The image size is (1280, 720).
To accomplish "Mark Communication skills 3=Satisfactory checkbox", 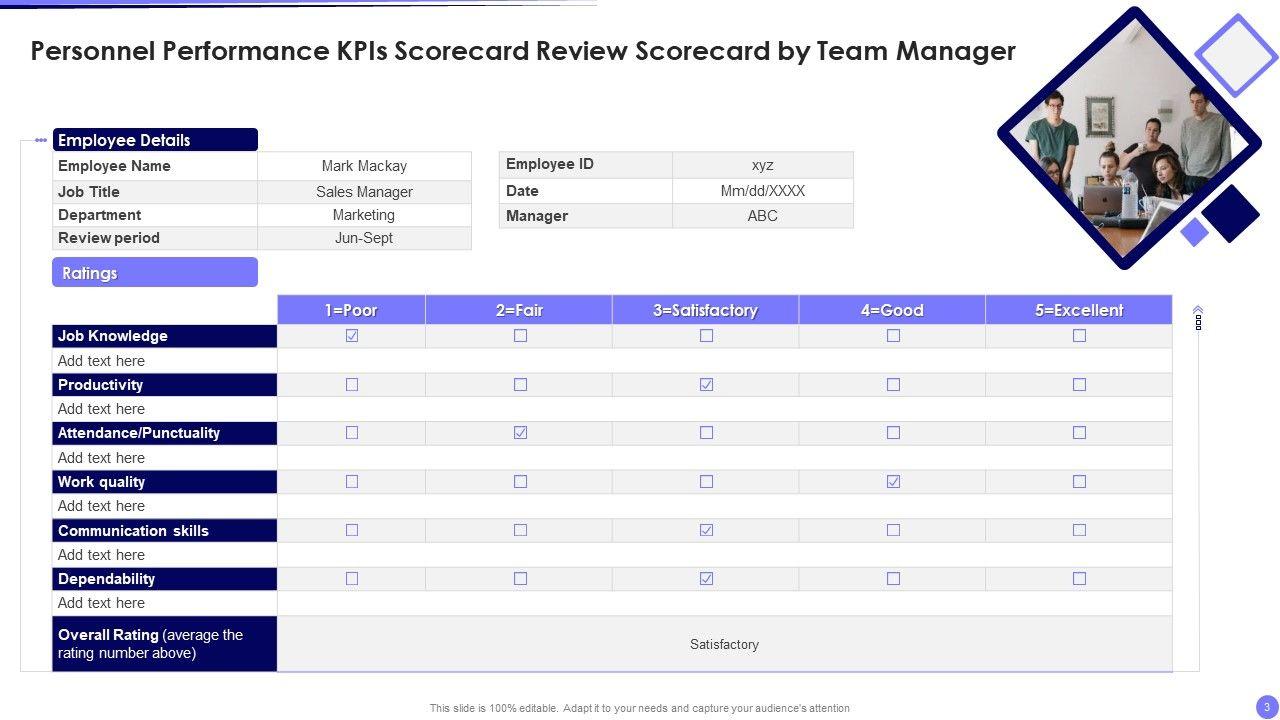I will tap(707, 530).
